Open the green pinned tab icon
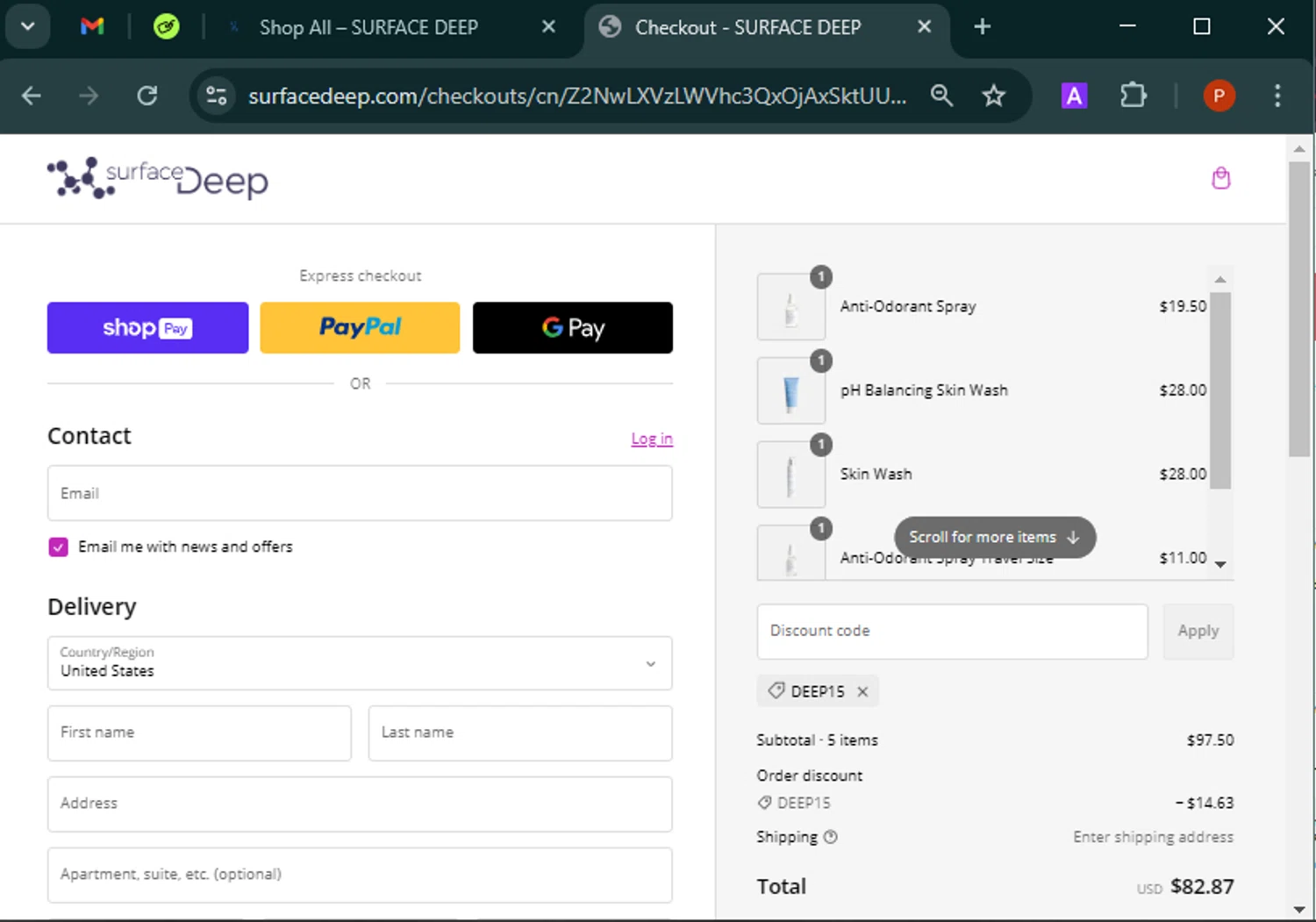Image resolution: width=1316 pixels, height=922 pixels. 166,26
